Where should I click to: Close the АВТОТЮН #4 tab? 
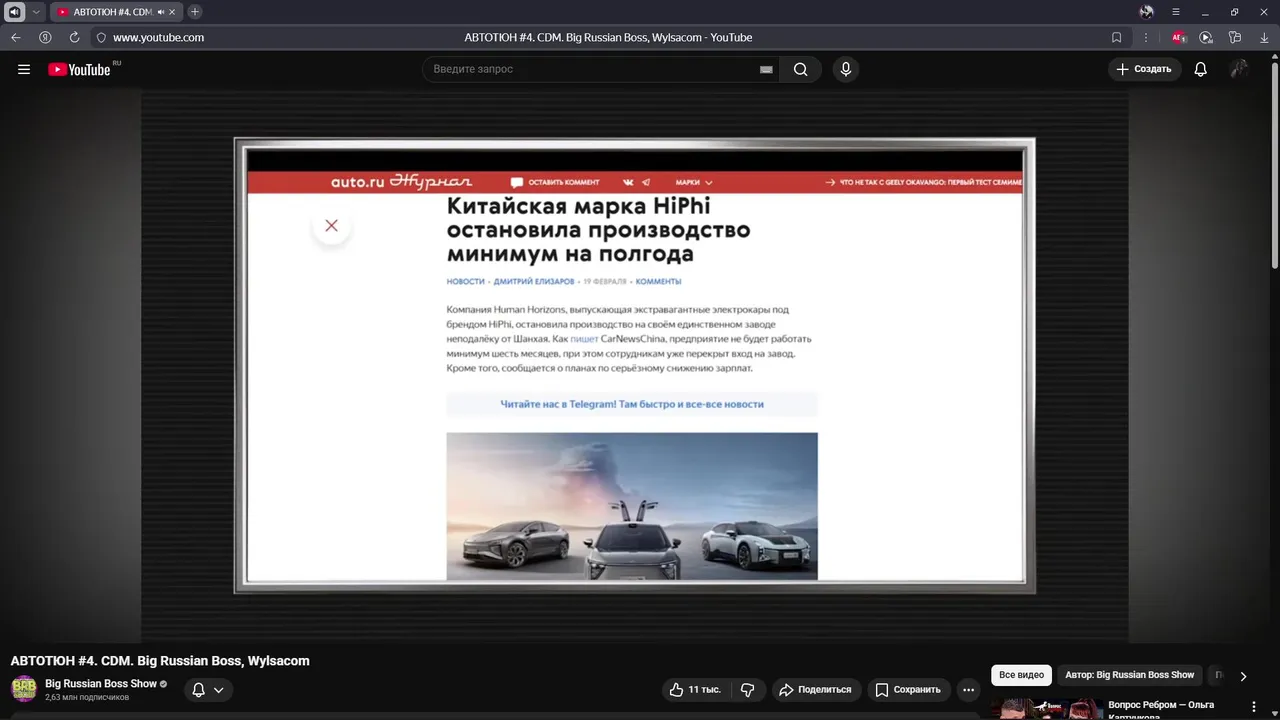coord(174,12)
